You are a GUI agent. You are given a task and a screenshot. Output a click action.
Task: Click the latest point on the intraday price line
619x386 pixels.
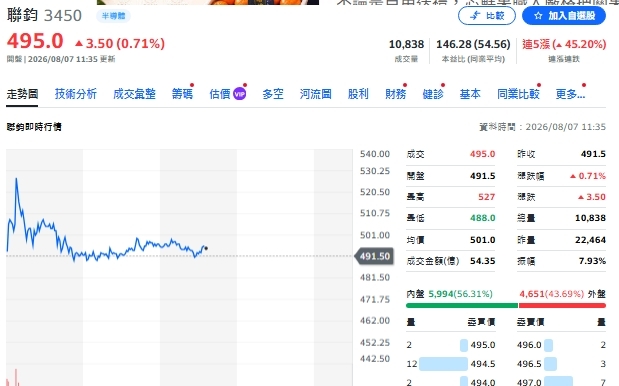pos(206,248)
